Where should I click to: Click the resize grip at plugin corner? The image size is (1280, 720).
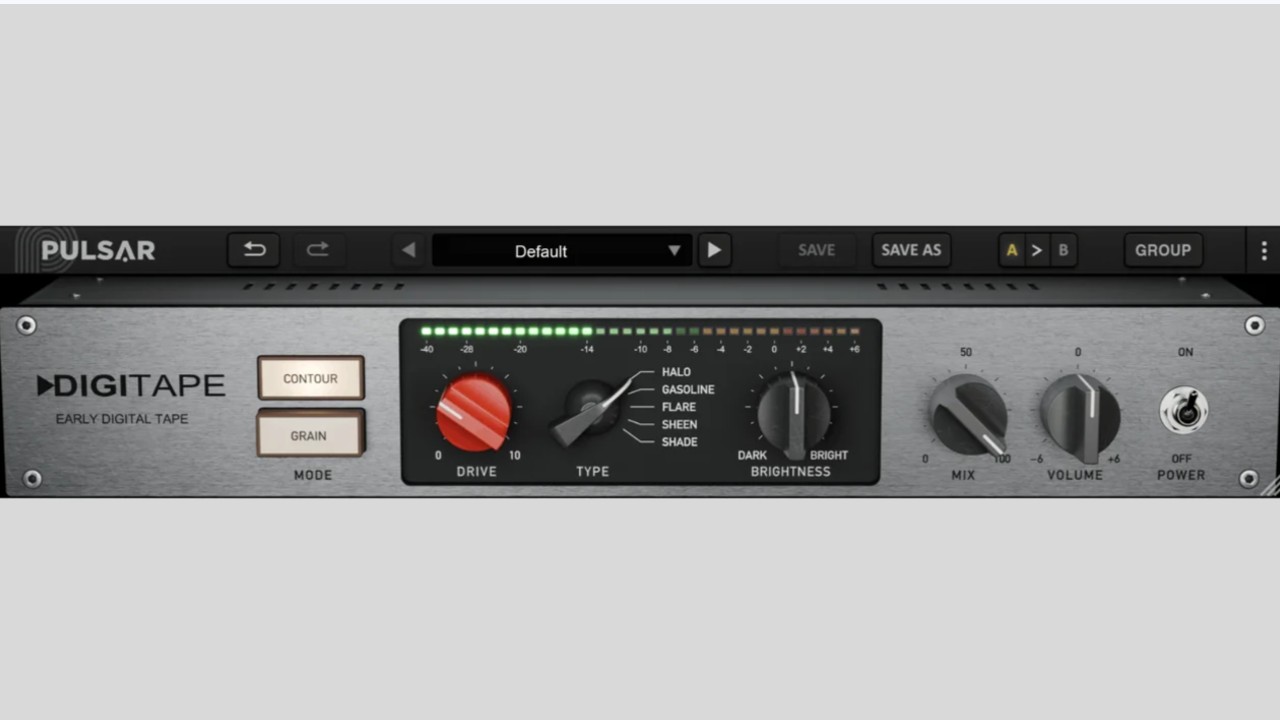(x=1270, y=487)
